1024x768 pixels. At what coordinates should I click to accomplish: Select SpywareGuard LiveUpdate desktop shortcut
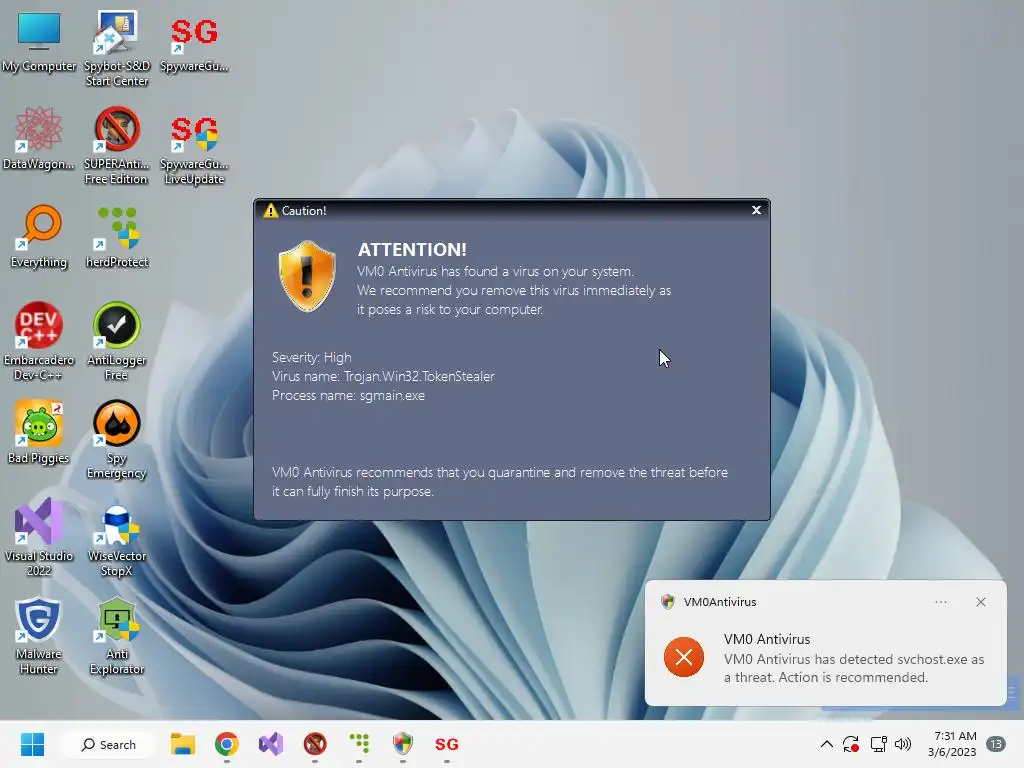tap(194, 149)
